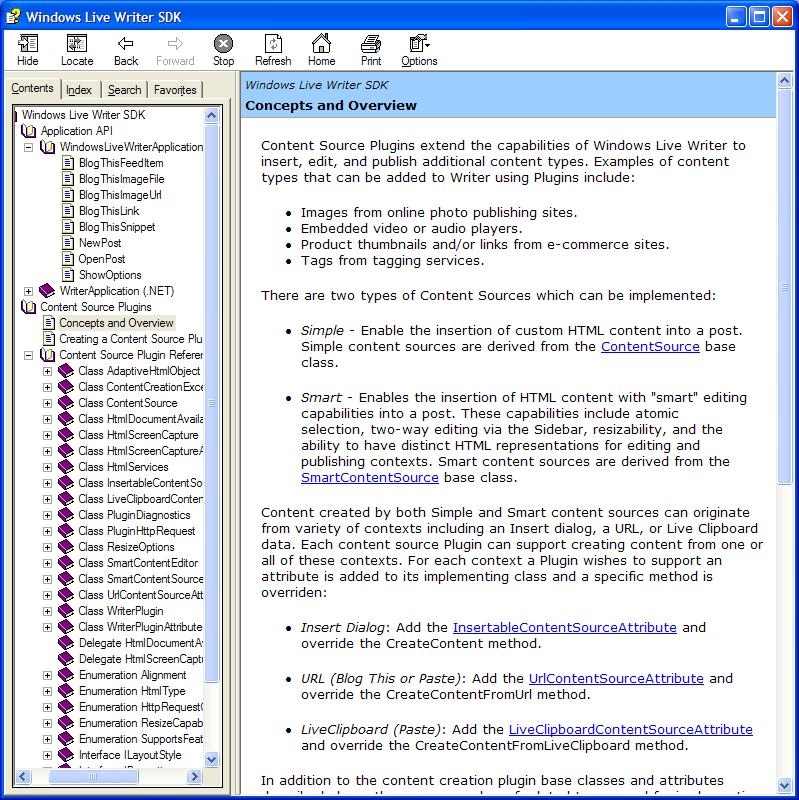Switch to the Contents tab
This screenshot has height=800, width=799.
[32, 88]
